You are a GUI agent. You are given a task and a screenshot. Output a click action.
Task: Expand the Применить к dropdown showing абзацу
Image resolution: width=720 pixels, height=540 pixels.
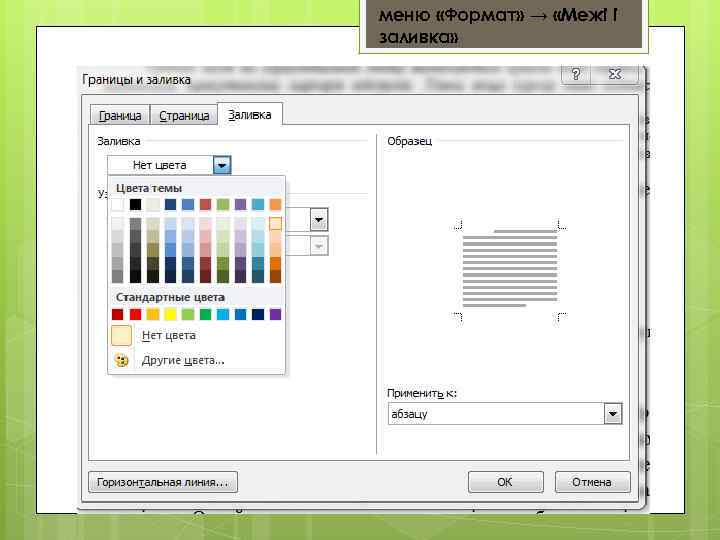(x=613, y=414)
